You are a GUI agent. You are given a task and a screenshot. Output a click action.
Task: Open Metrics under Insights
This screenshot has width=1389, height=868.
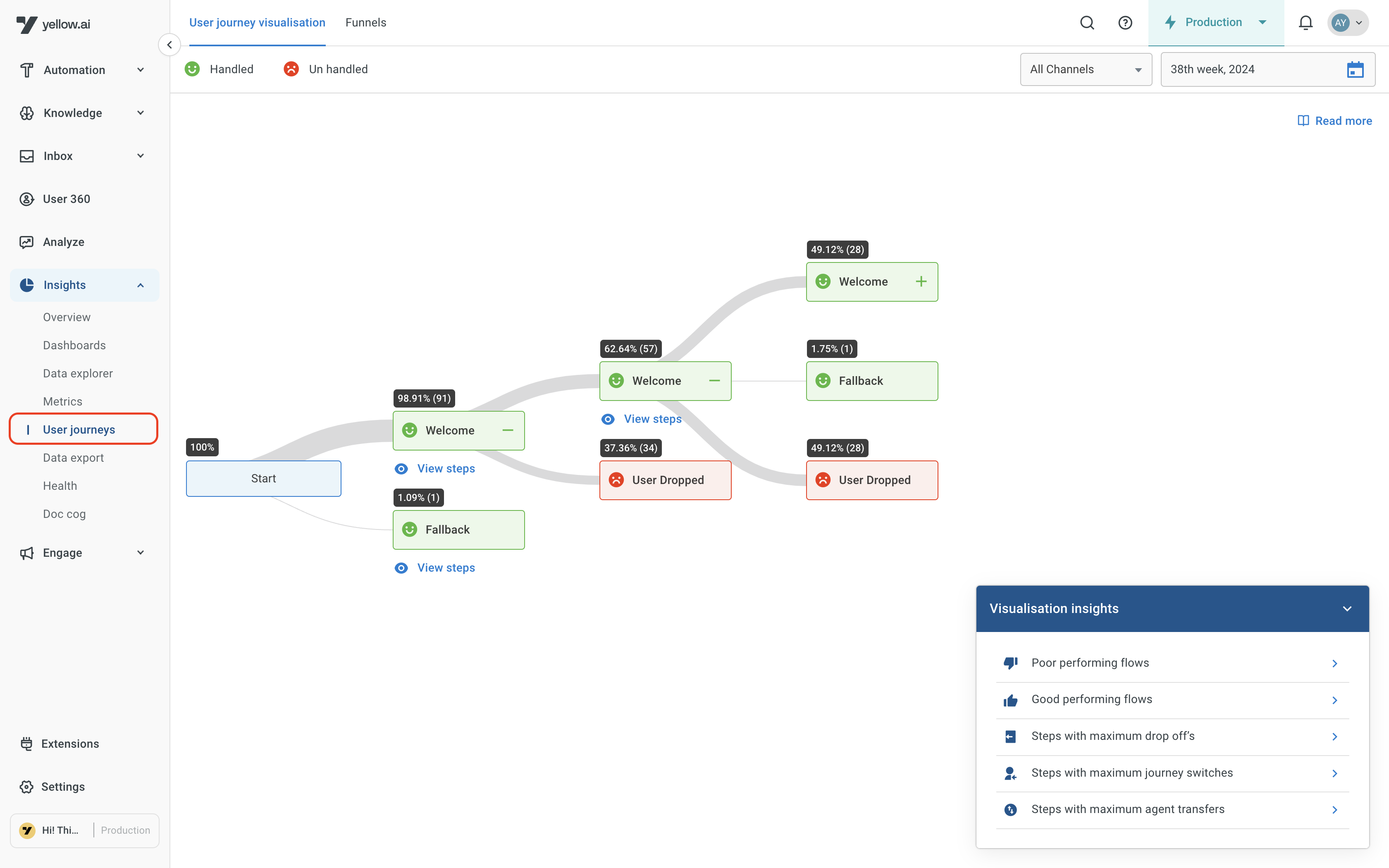62,402
